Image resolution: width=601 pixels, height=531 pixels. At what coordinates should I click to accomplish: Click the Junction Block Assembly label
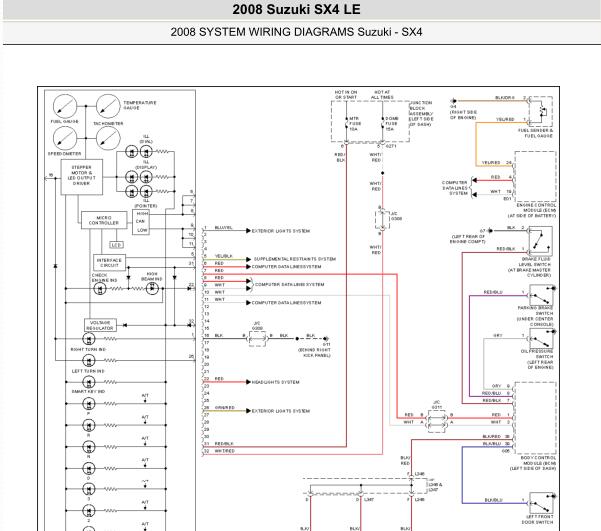[421, 113]
